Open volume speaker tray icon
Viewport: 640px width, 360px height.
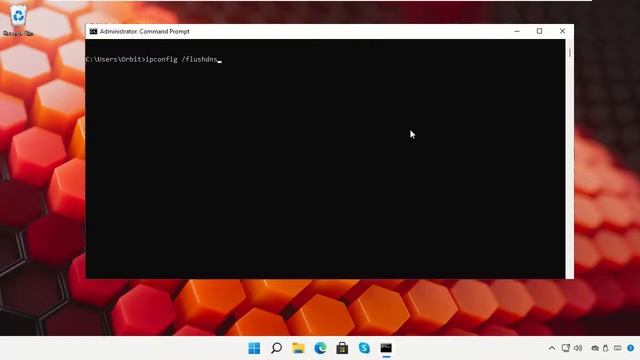578,348
